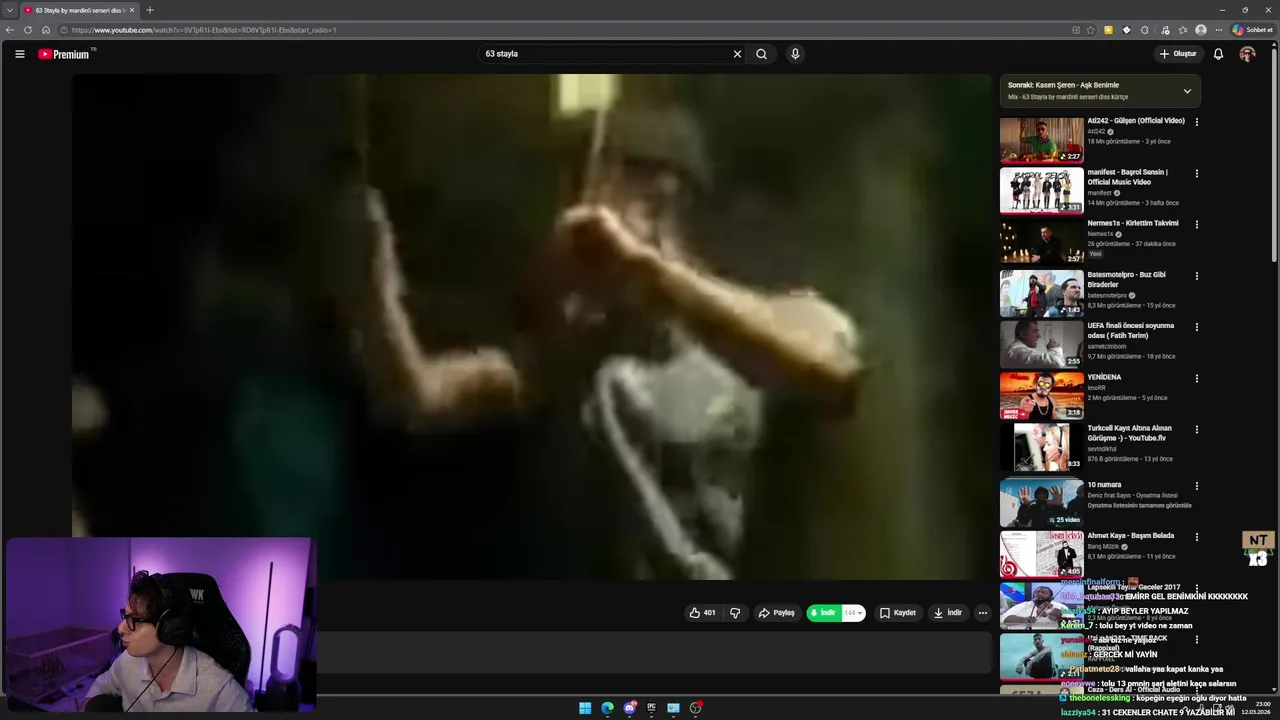Screen dimensions: 1280x720
Task: Go to the browser home page
Action: pyautogui.click(x=45, y=30)
